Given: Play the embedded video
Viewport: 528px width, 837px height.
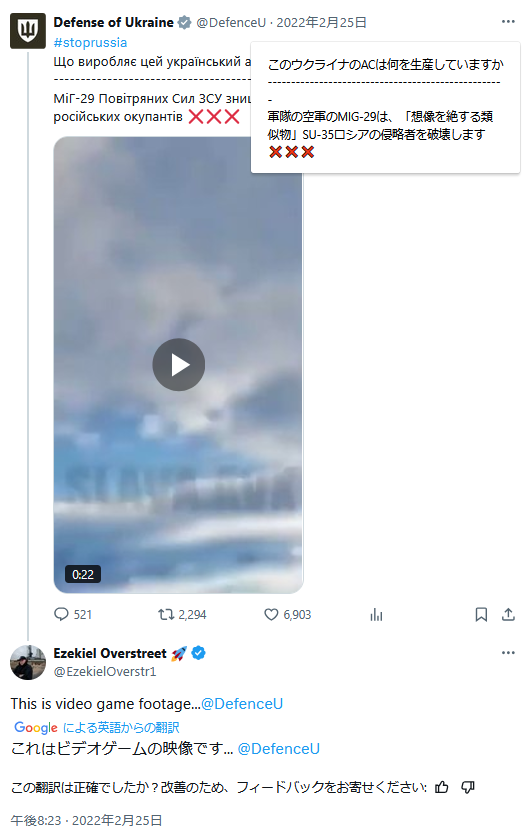Looking at the screenshot, I should click(178, 365).
